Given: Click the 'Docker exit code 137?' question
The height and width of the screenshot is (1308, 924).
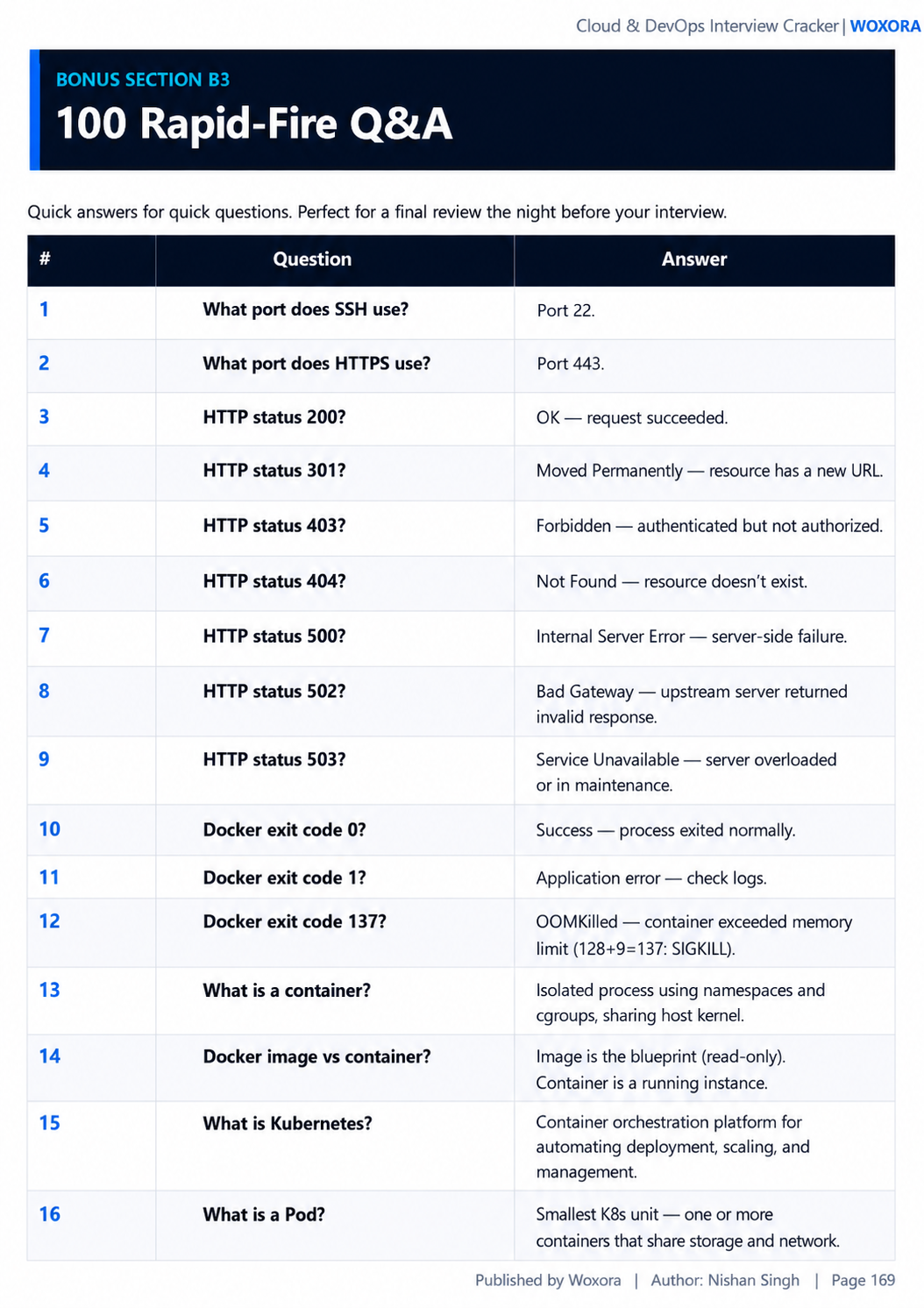Looking at the screenshot, I should [295, 921].
